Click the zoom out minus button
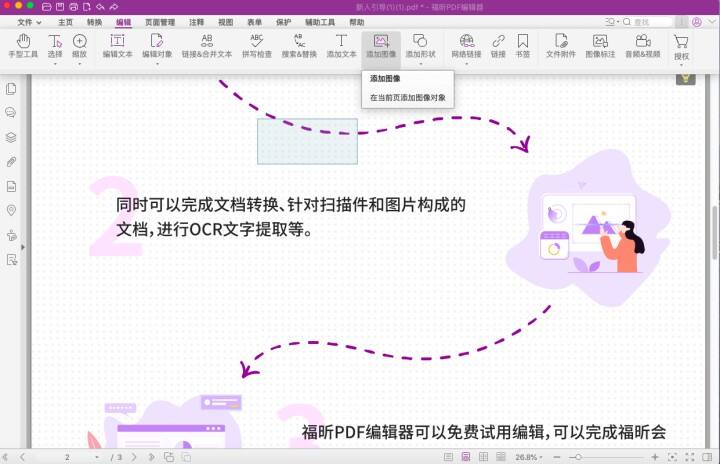This screenshot has width=720, height=464. 557,457
